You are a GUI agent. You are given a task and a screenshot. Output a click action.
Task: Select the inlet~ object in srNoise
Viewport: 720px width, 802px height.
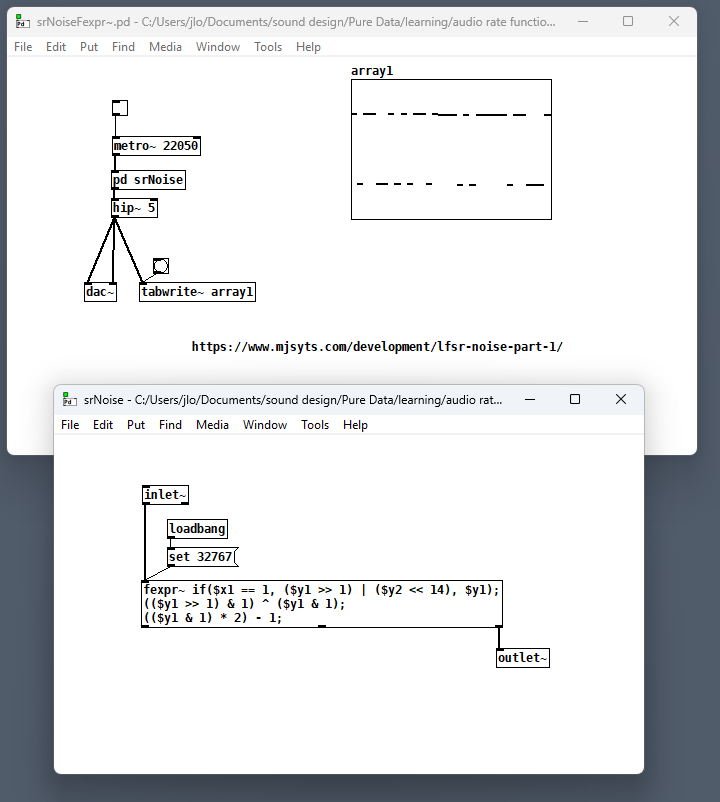(x=165, y=495)
